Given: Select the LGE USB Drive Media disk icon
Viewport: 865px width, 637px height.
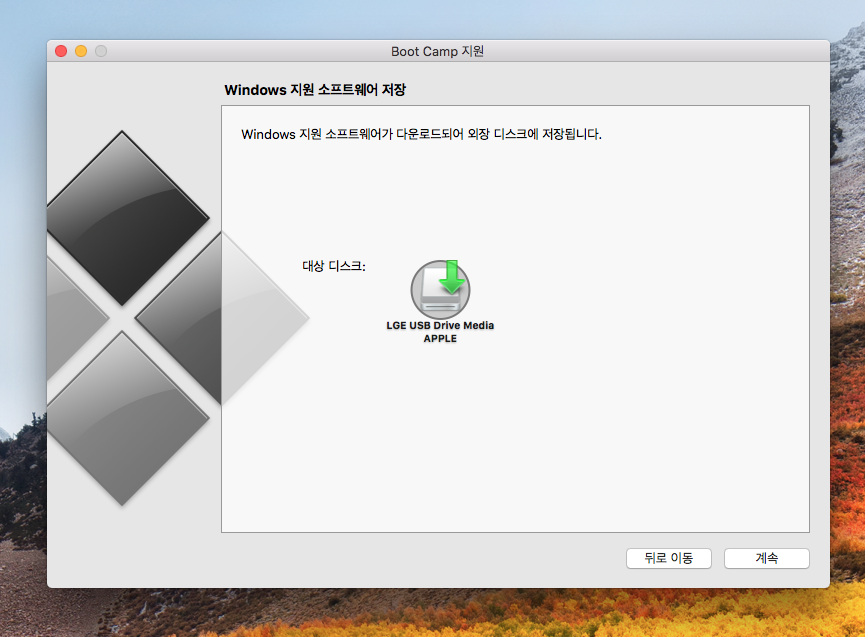Looking at the screenshot, I should click(440, 289).
